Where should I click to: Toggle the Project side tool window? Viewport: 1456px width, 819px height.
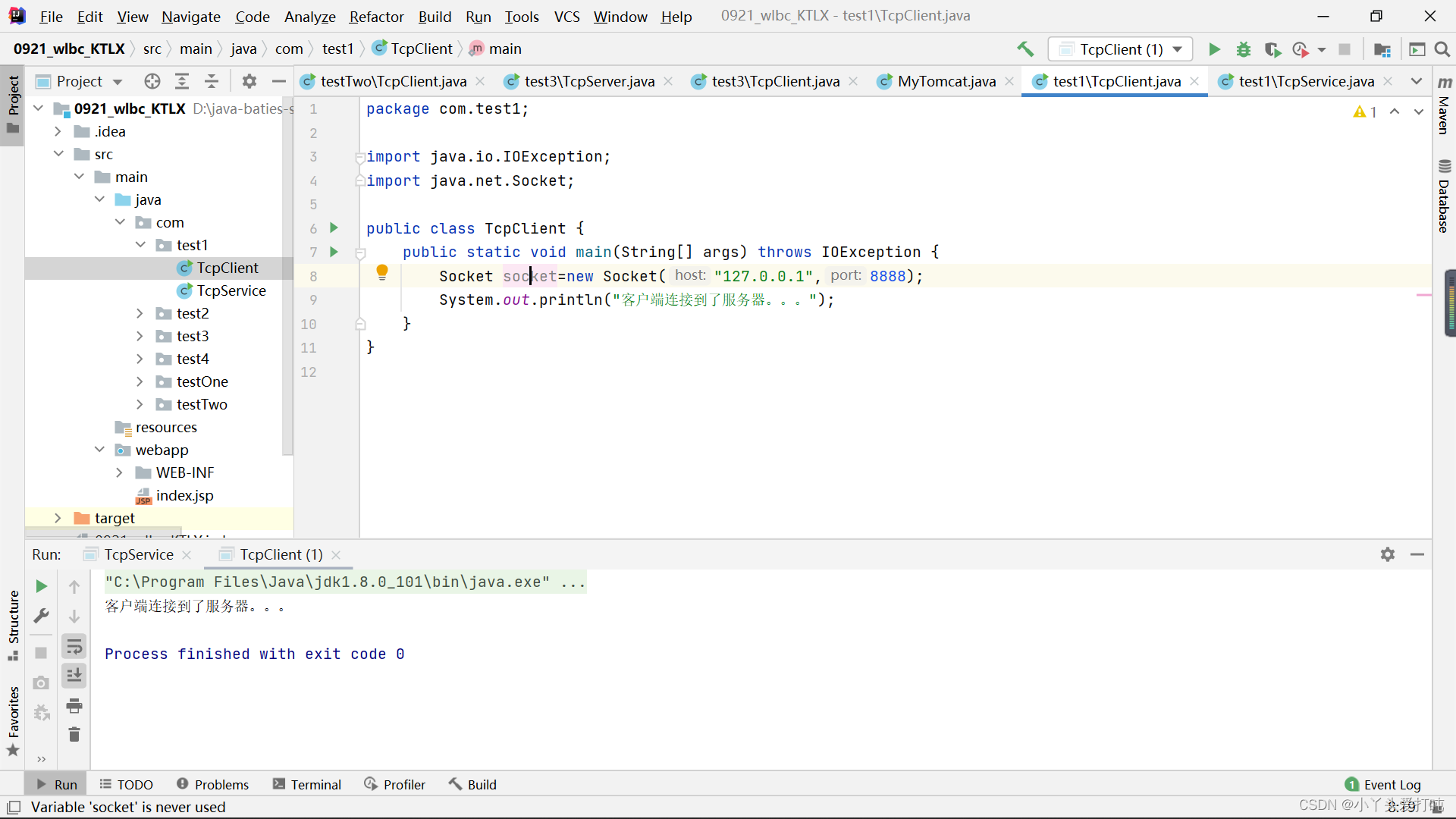tap(13, 105)
